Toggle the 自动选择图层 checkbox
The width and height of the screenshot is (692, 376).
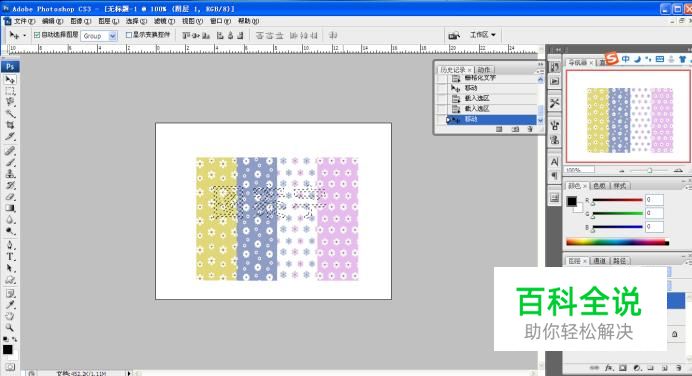click(x=37, y=34)
